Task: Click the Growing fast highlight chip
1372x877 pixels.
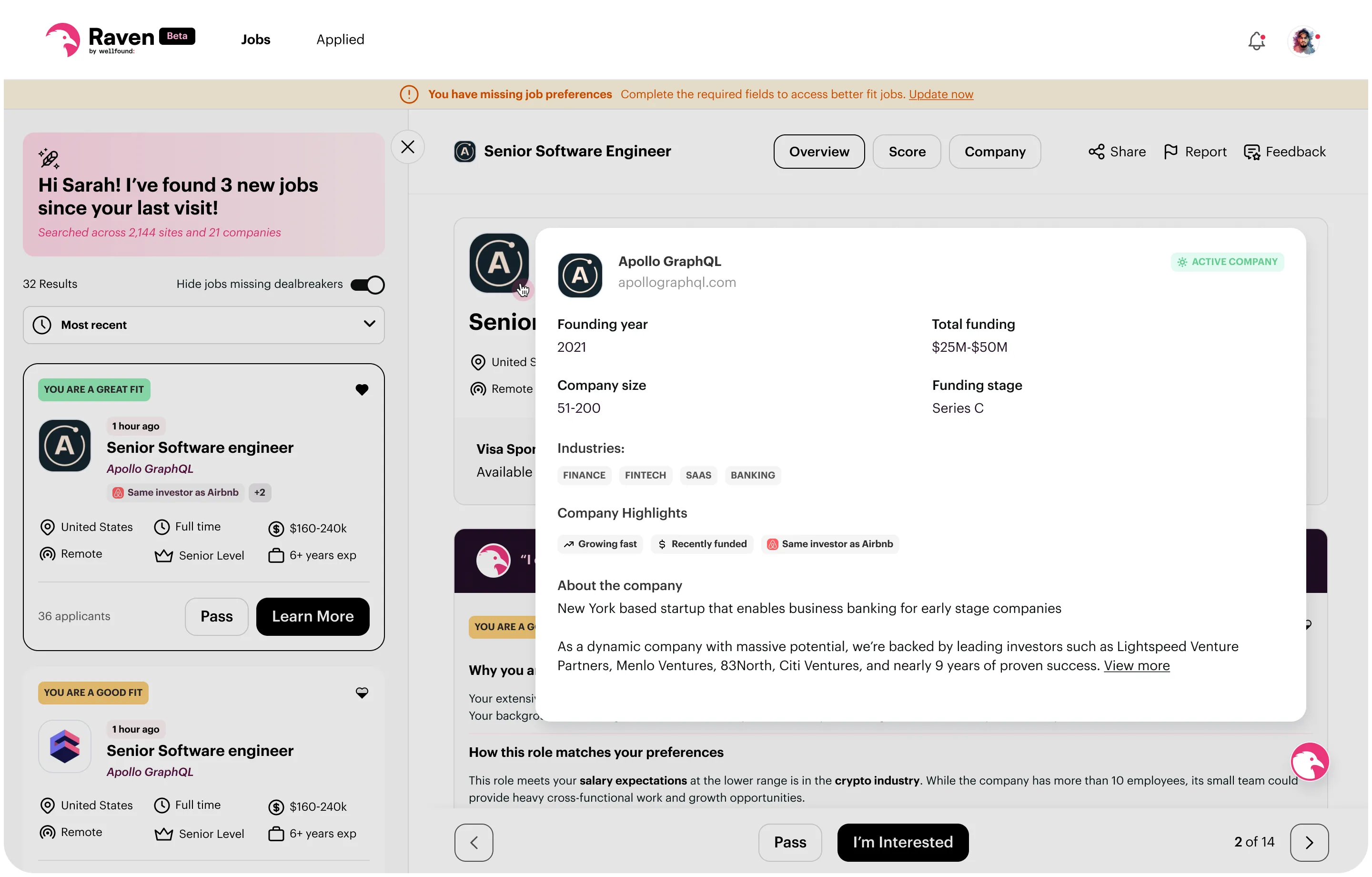Action: click(x=600, y=544)
